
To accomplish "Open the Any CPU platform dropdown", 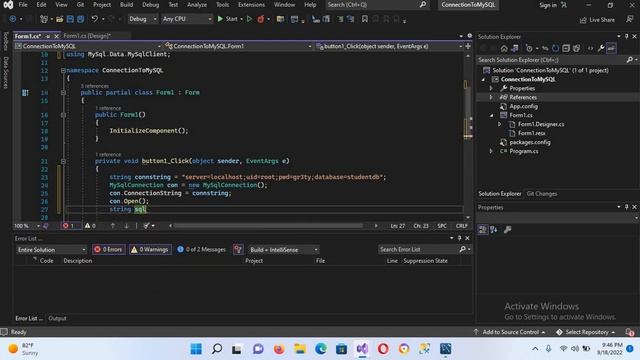I will pos(187,19).
